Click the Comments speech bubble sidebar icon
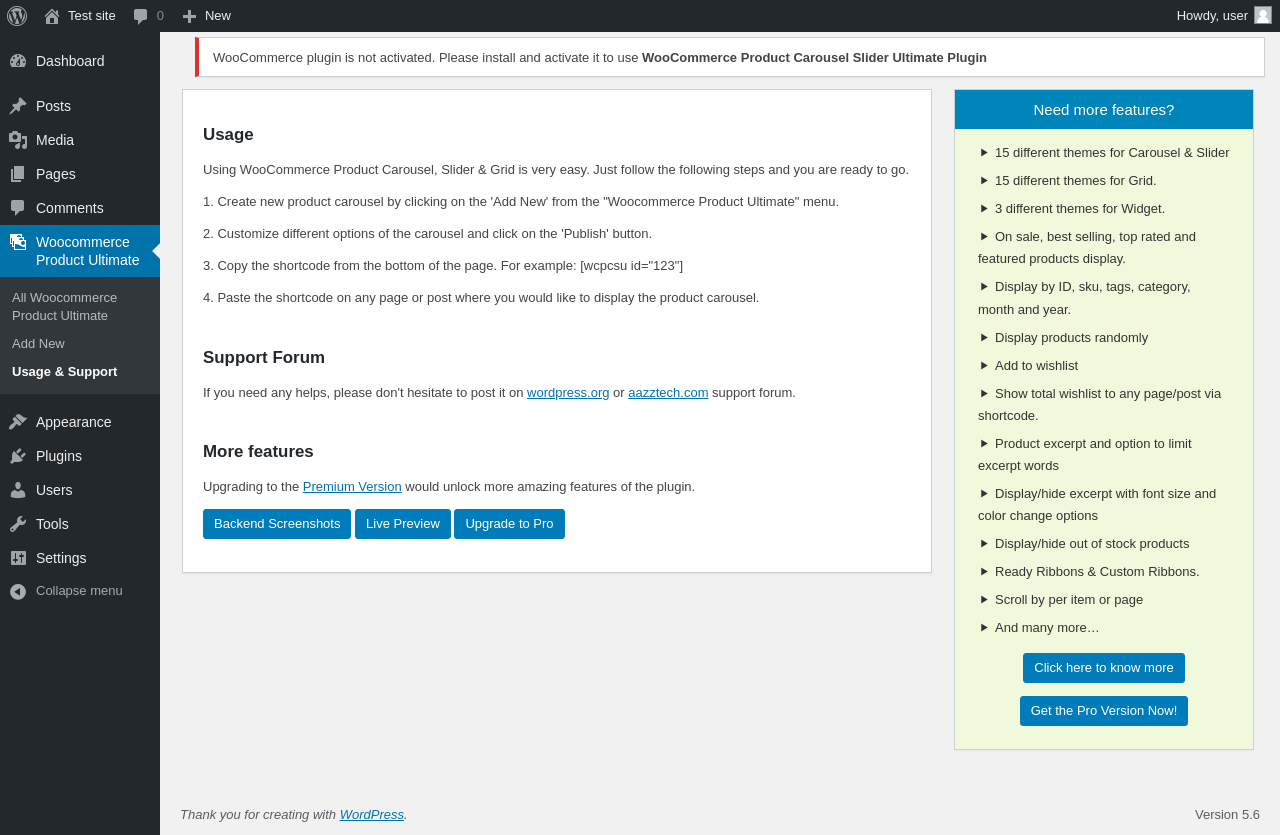1280x835 pixels. coord(18,208)
